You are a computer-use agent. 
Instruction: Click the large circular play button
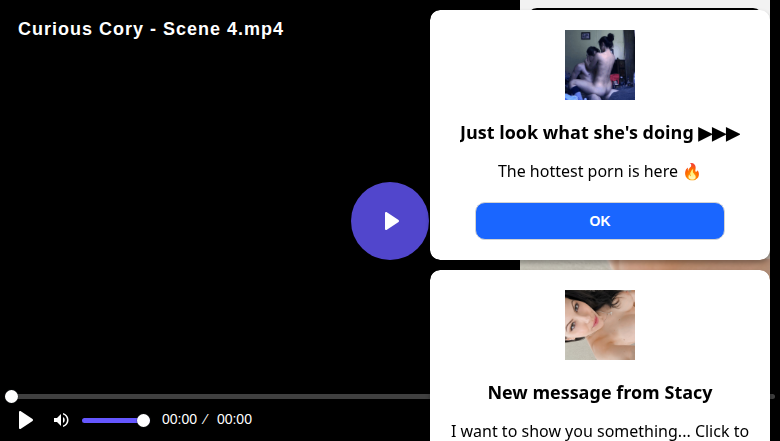click(x=390, y=221)
